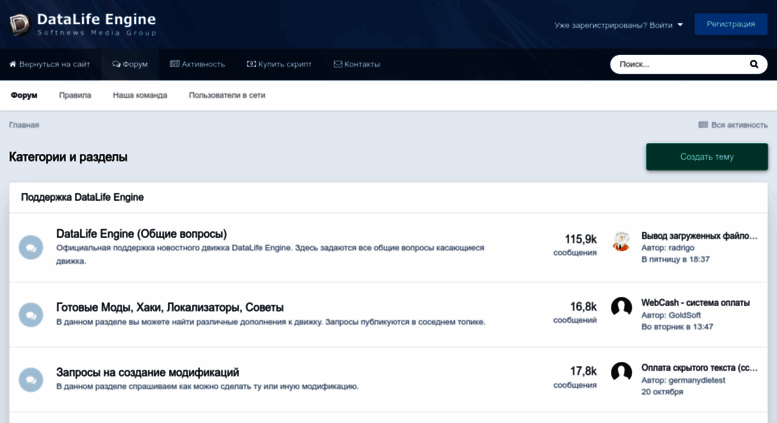The height and width of the screenshot is (423, 777).
Task: Click the 16,8k сообщений count
Action: (x=575, y=313)
